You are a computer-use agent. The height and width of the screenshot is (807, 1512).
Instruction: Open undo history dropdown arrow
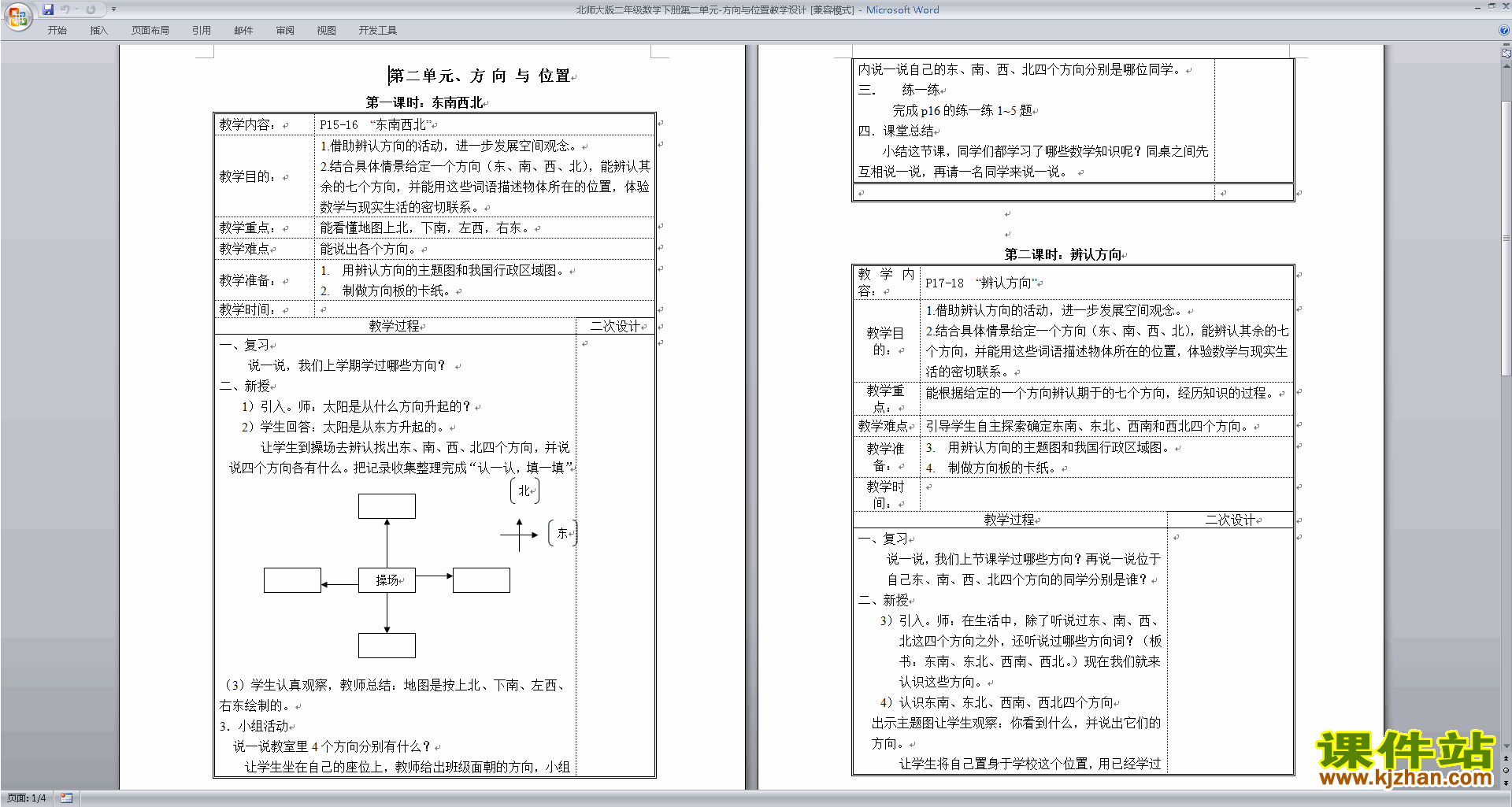(76, 9)
